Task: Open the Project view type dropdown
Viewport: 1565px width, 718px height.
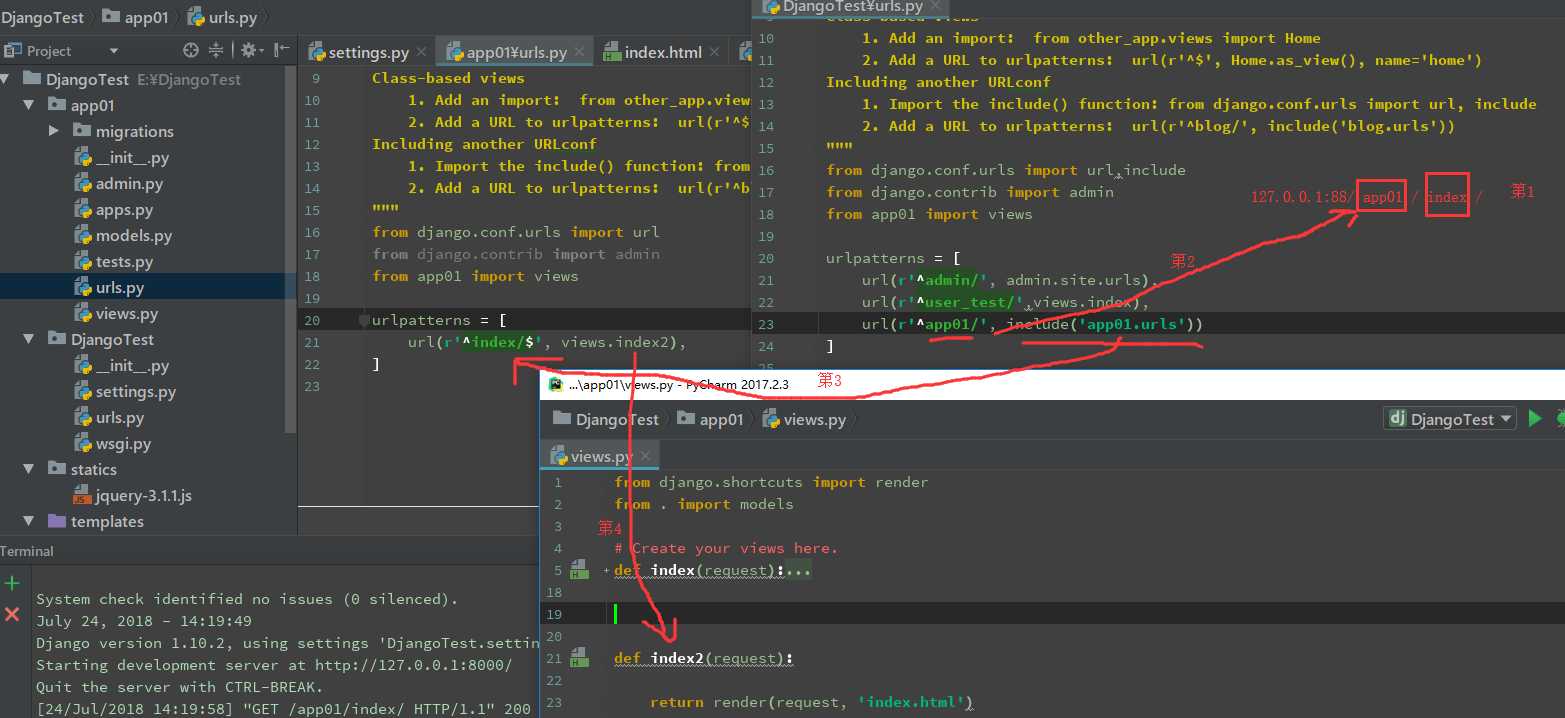Action: 113,51
